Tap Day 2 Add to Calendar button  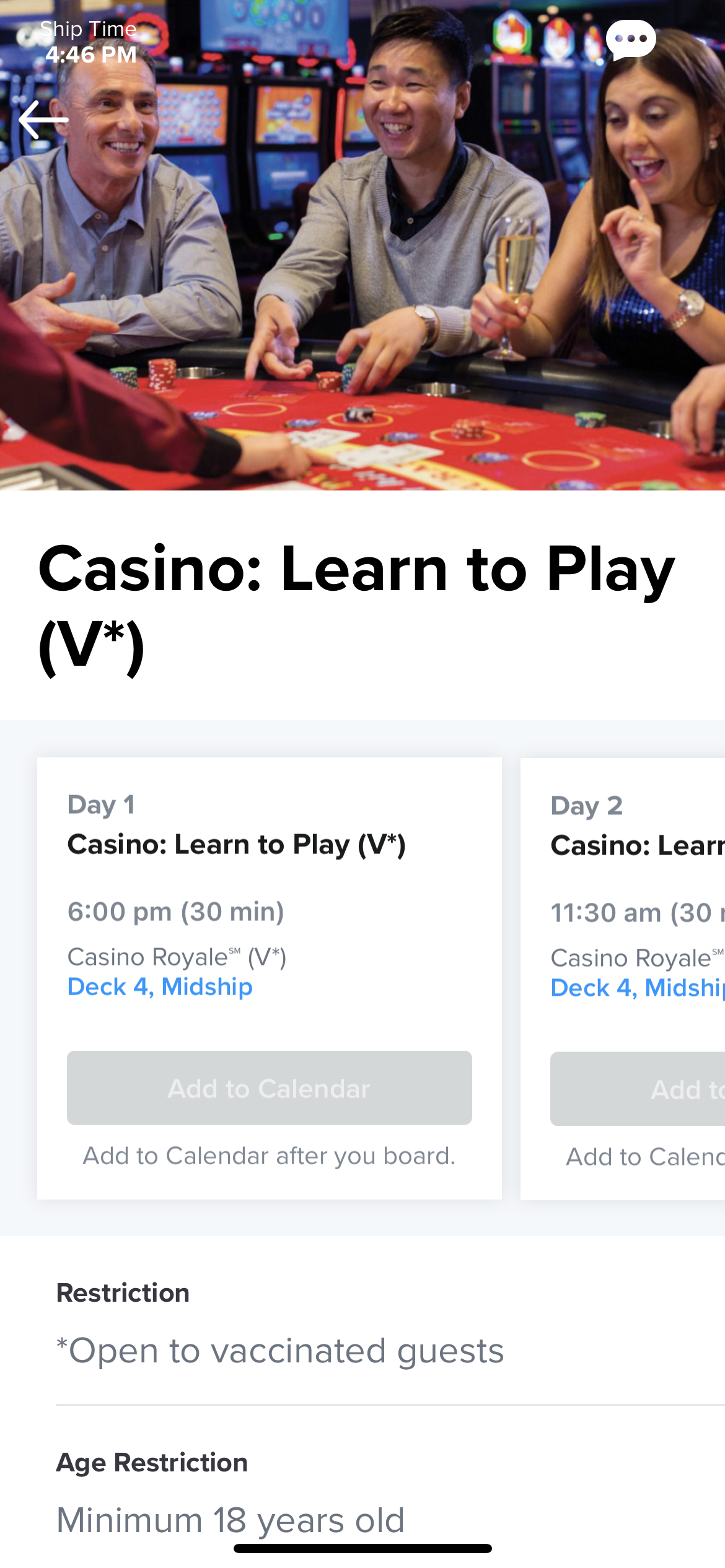pyautogui.click(x=638, y=1089)
